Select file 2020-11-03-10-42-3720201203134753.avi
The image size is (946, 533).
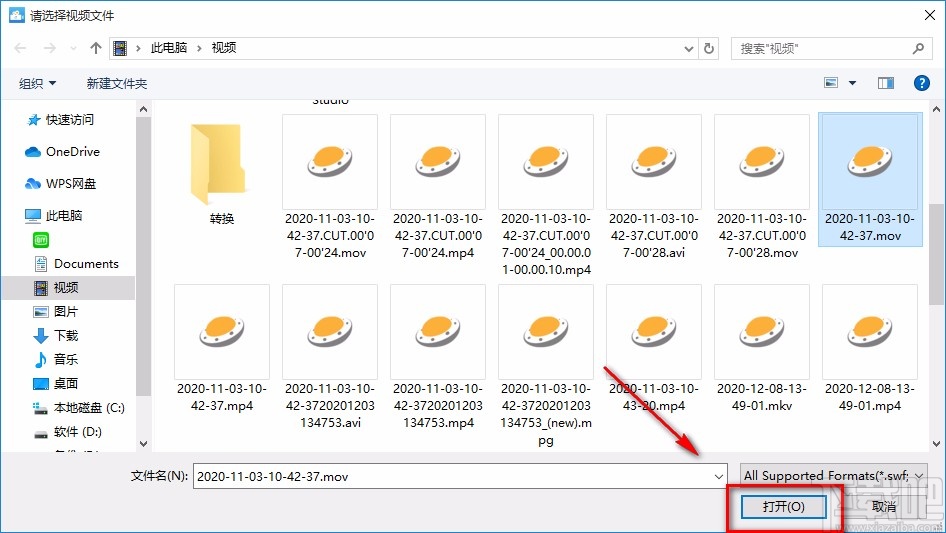coord(330,357)
